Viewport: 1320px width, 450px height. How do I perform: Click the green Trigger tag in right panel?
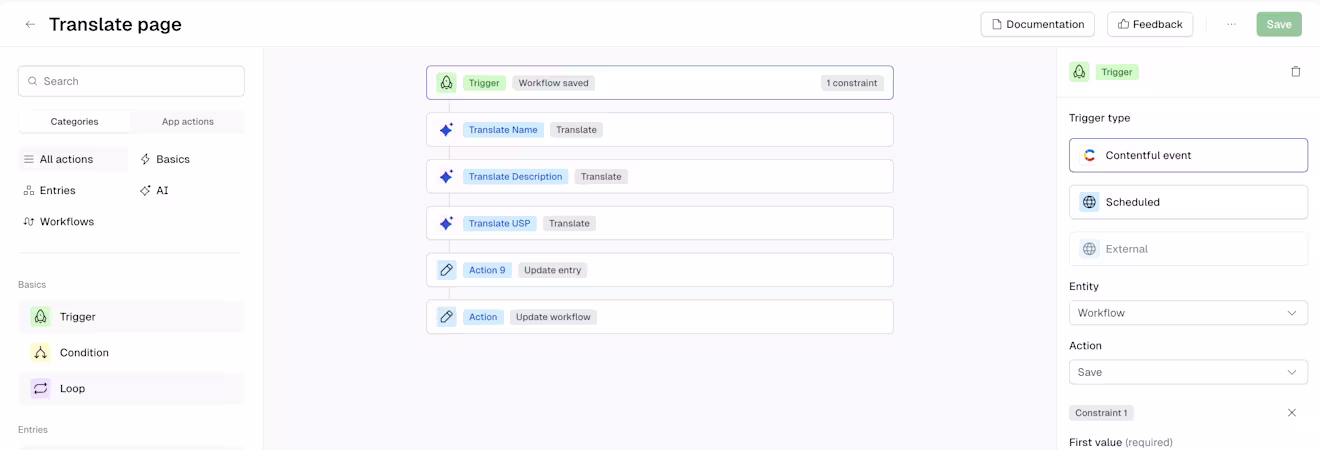(1117, 72)
